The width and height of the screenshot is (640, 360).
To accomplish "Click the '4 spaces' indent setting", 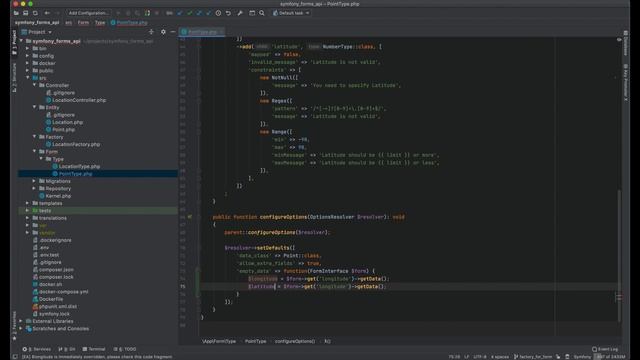I will (500, 357).
